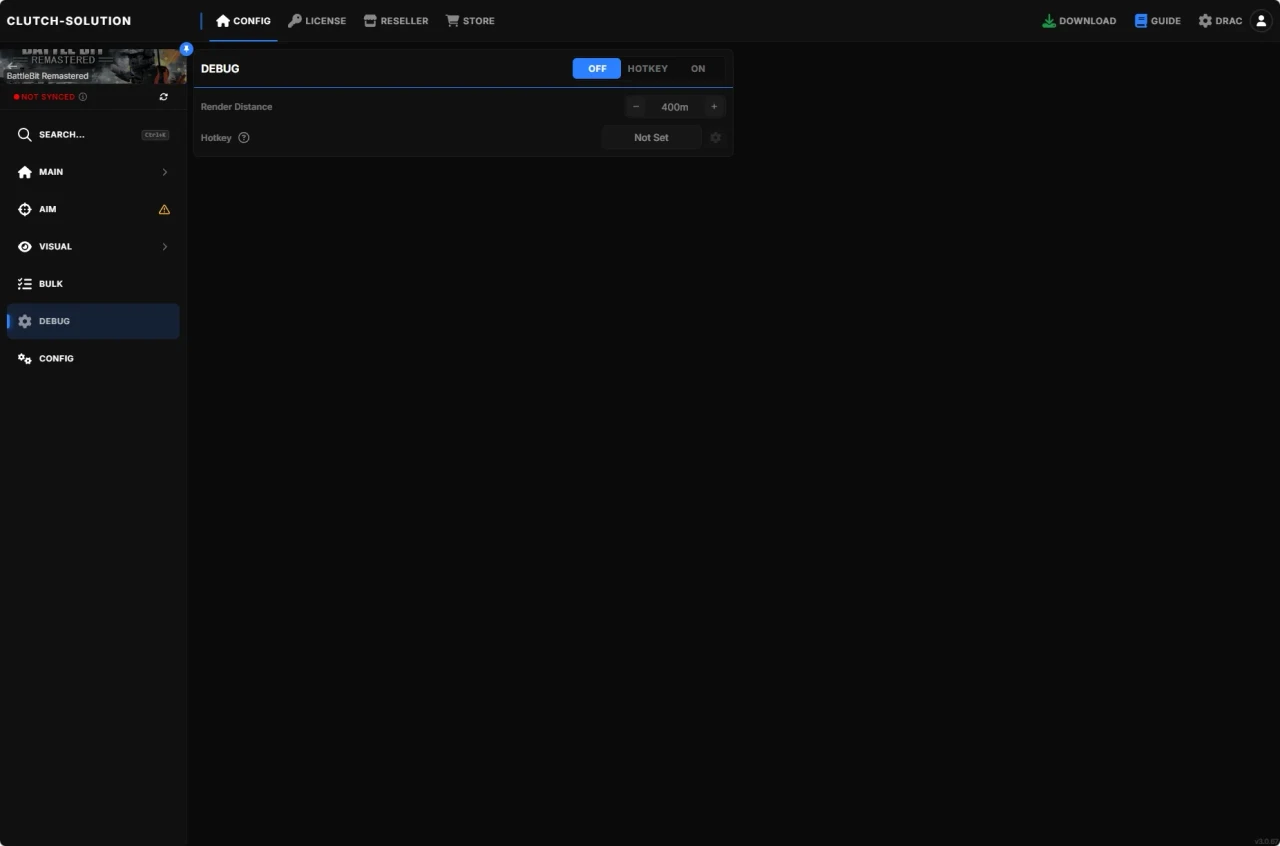The image size is (1280, 846).
Task: Open the CONFIG tab in top navigation
Action: (x=243, y=21)
